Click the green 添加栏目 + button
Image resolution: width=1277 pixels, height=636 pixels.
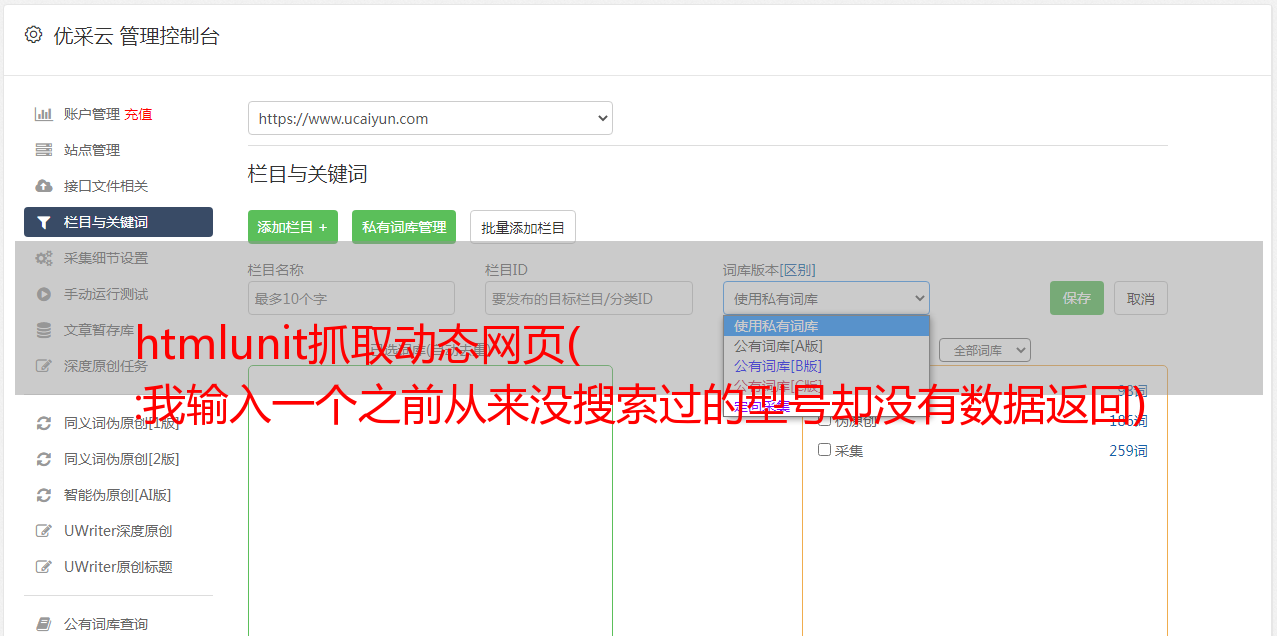pos(293,227)
